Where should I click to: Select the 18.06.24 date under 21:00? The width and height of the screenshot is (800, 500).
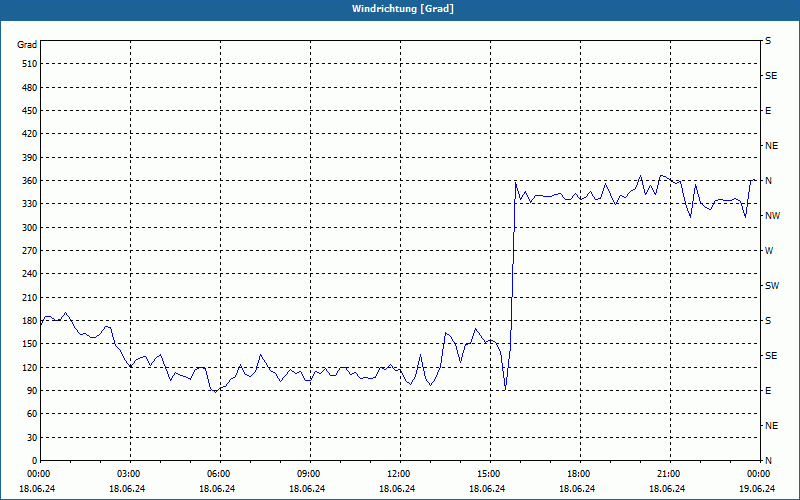click(x=667, y=488)
